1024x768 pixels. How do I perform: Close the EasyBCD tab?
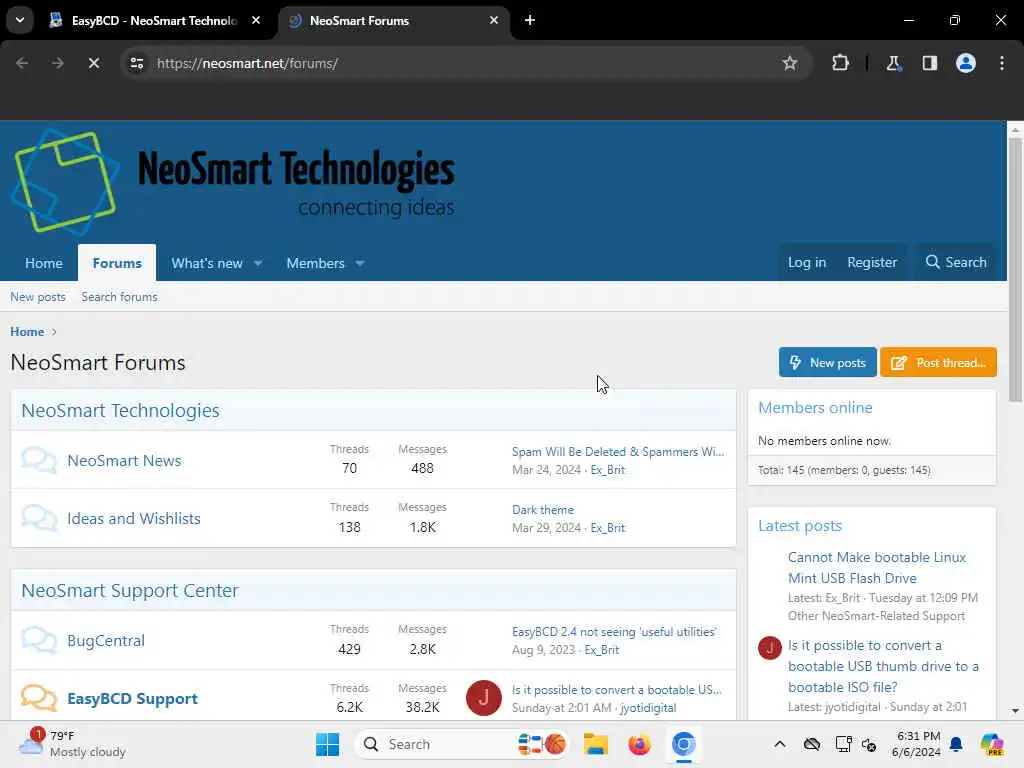point(256,20)
